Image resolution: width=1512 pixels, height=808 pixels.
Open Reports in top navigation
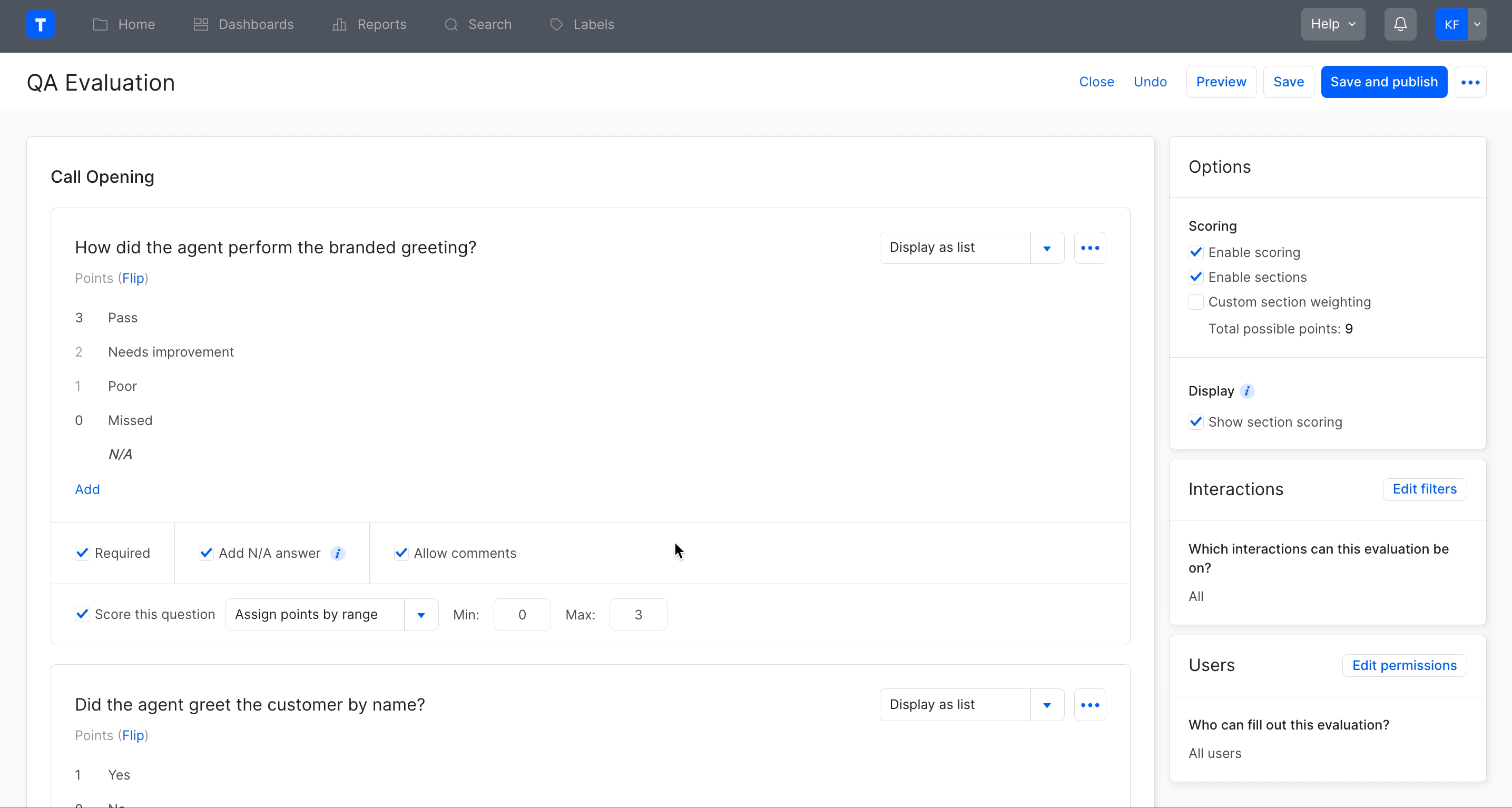coord(370,24)
